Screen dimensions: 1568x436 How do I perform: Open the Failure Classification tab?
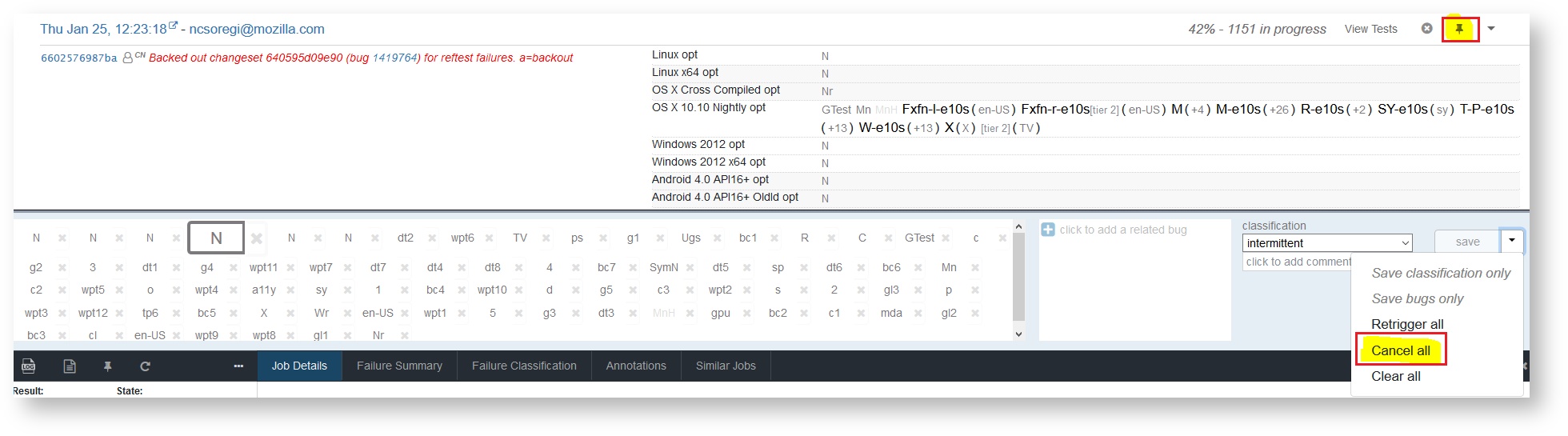pyautogui.click(x=524, y=366)
